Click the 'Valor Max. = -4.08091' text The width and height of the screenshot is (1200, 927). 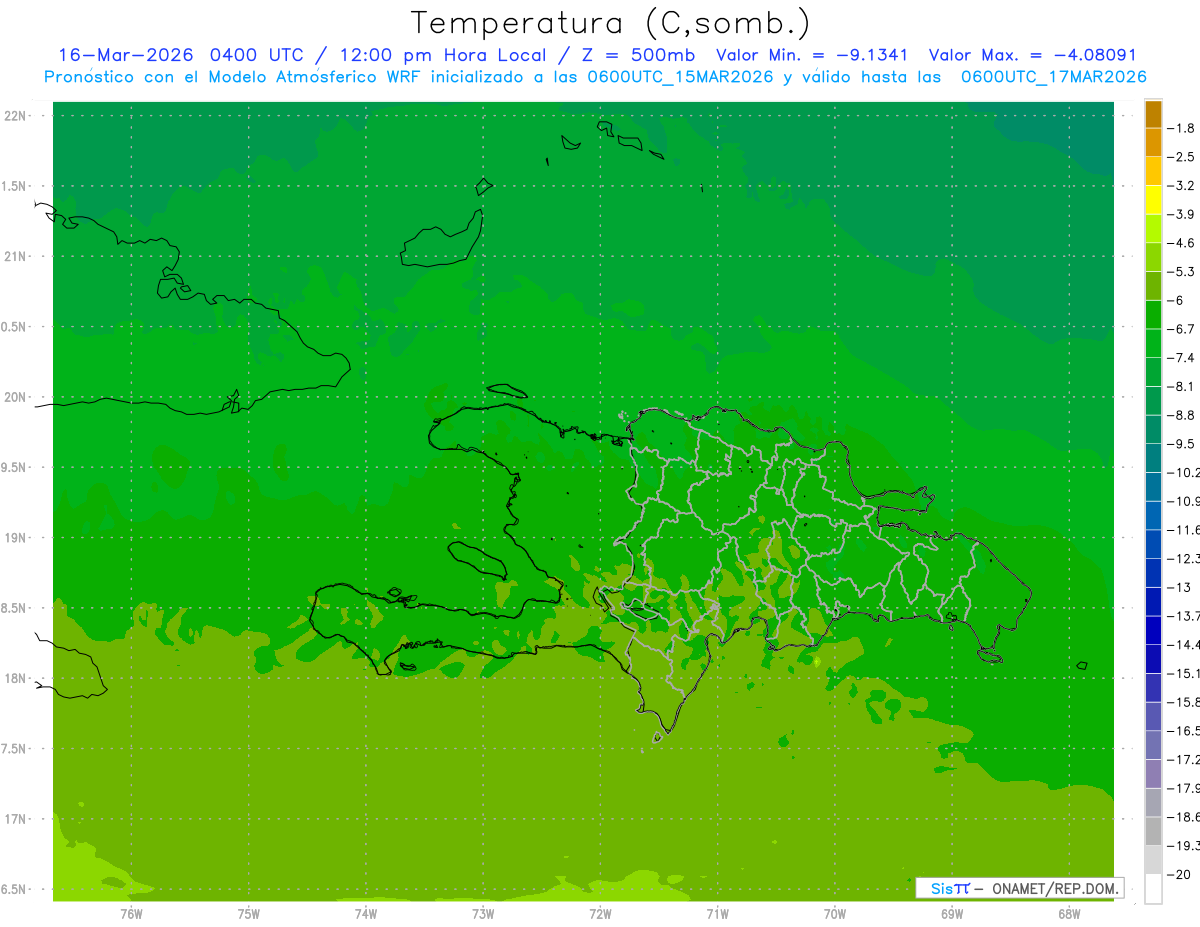[1032, 55]
